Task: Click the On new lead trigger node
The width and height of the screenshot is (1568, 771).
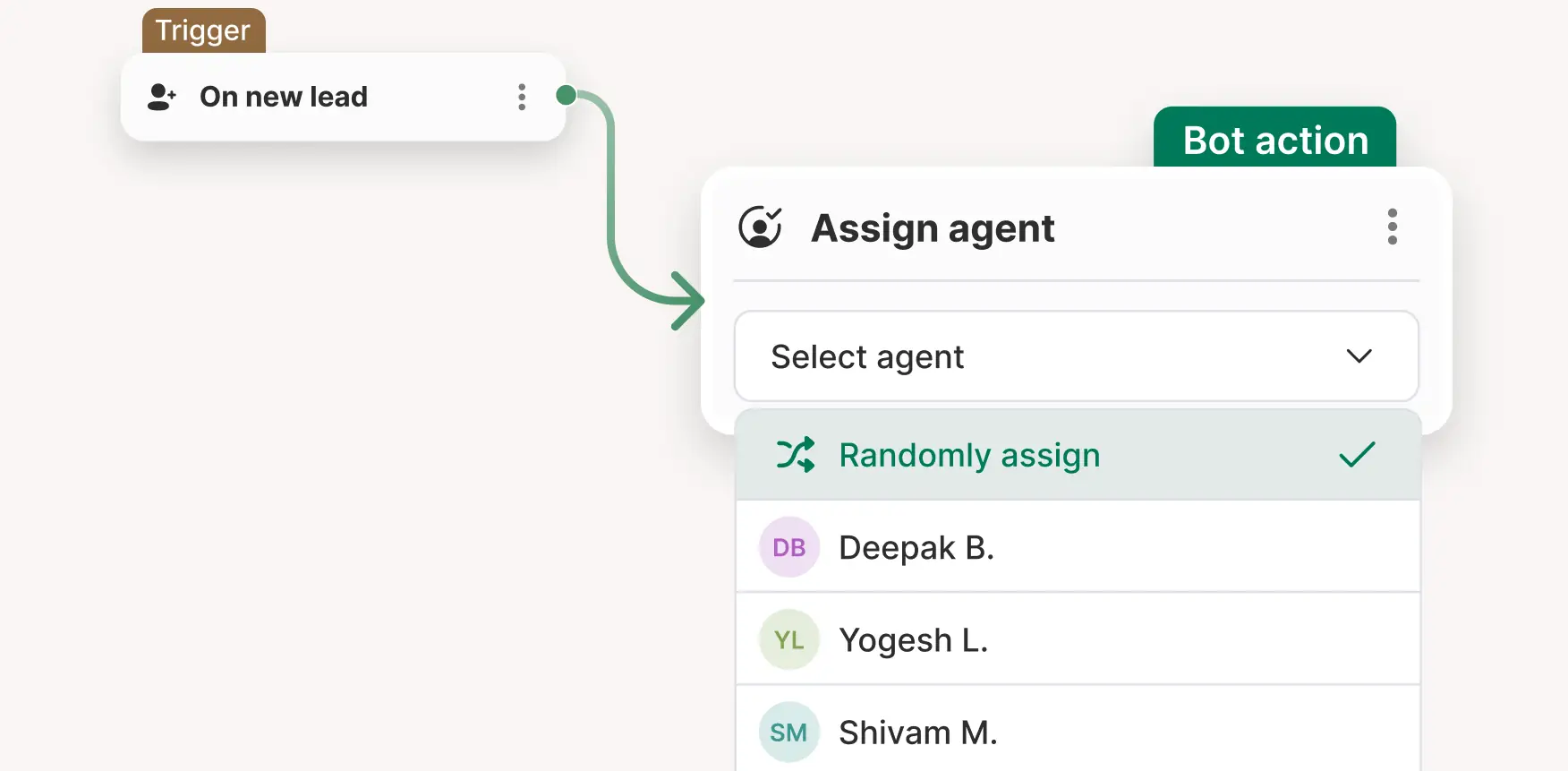Action: pos(284,97)
